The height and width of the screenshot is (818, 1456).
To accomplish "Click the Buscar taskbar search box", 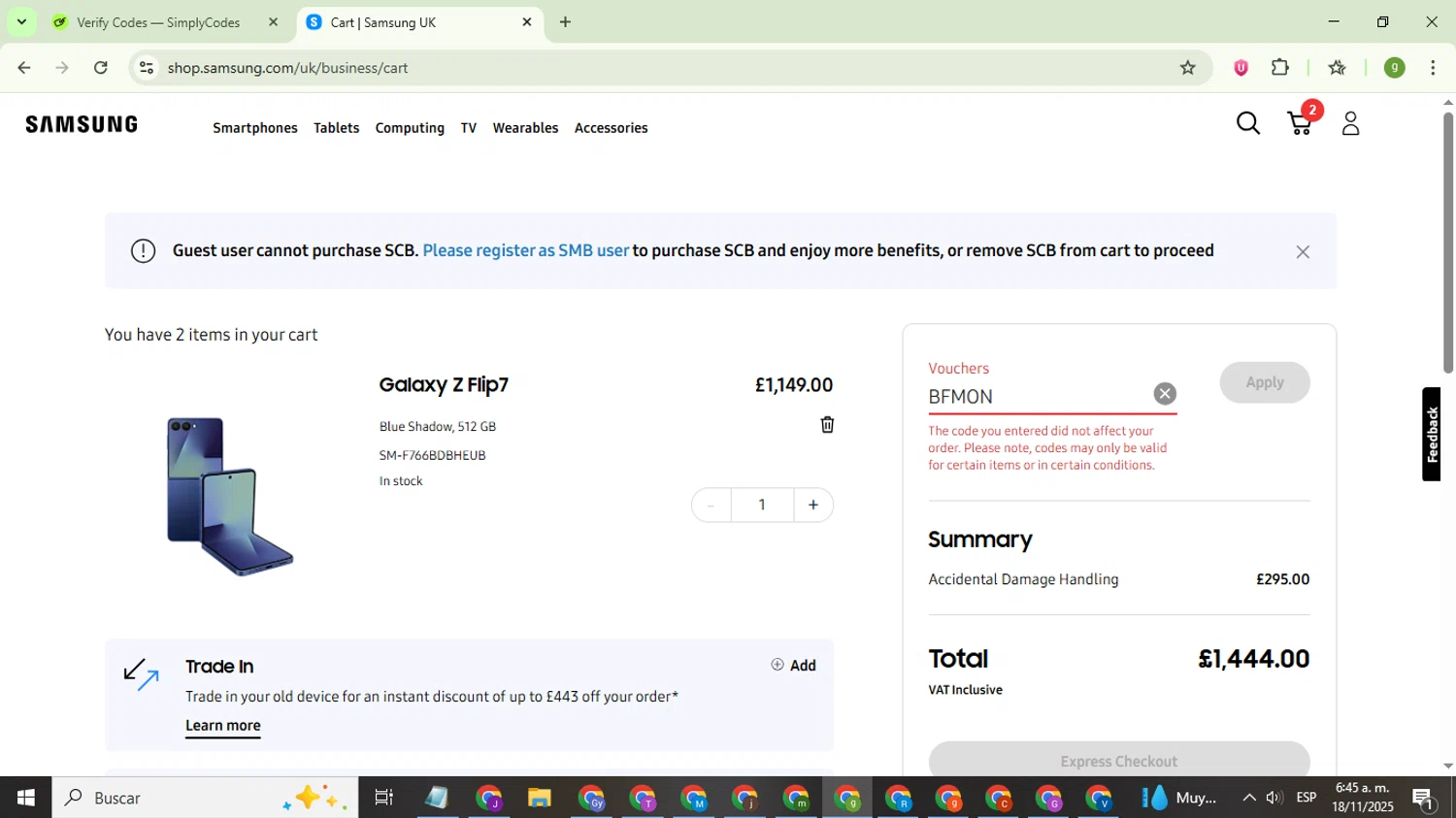I will click(x=205, y=798).
